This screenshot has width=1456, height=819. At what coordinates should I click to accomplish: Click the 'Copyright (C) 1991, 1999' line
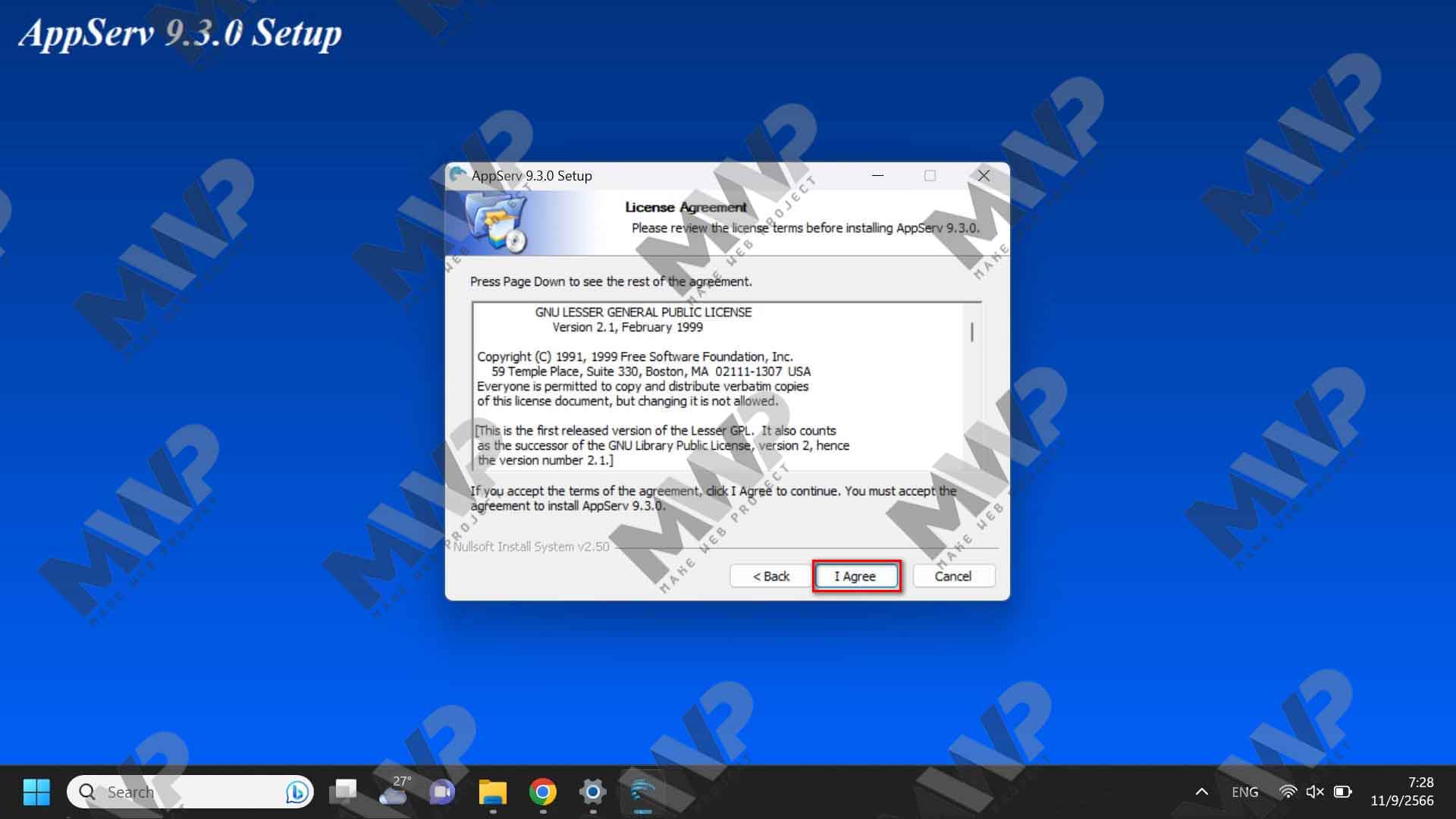635,356
